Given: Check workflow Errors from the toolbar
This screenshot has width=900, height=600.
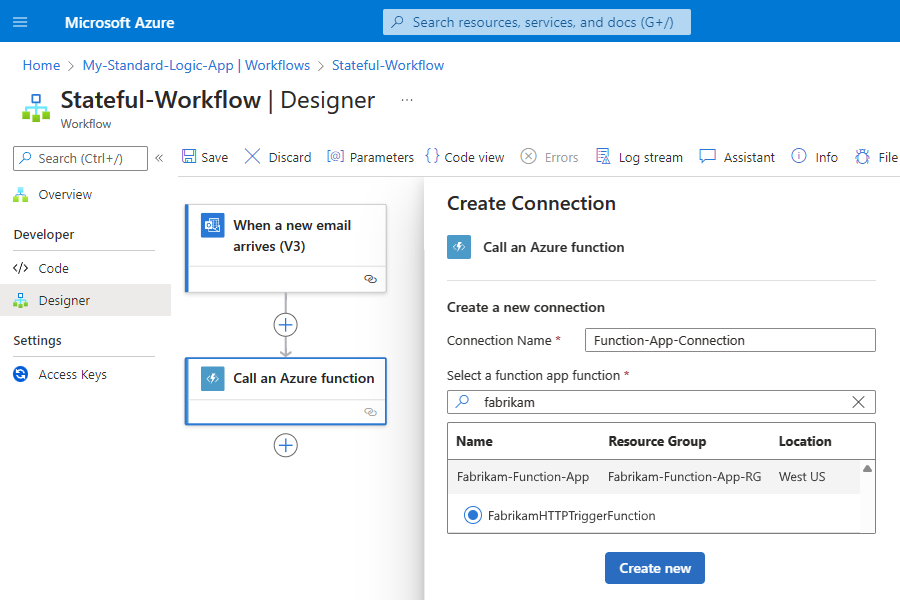Looking at the screenshot, I should point(549,157).
